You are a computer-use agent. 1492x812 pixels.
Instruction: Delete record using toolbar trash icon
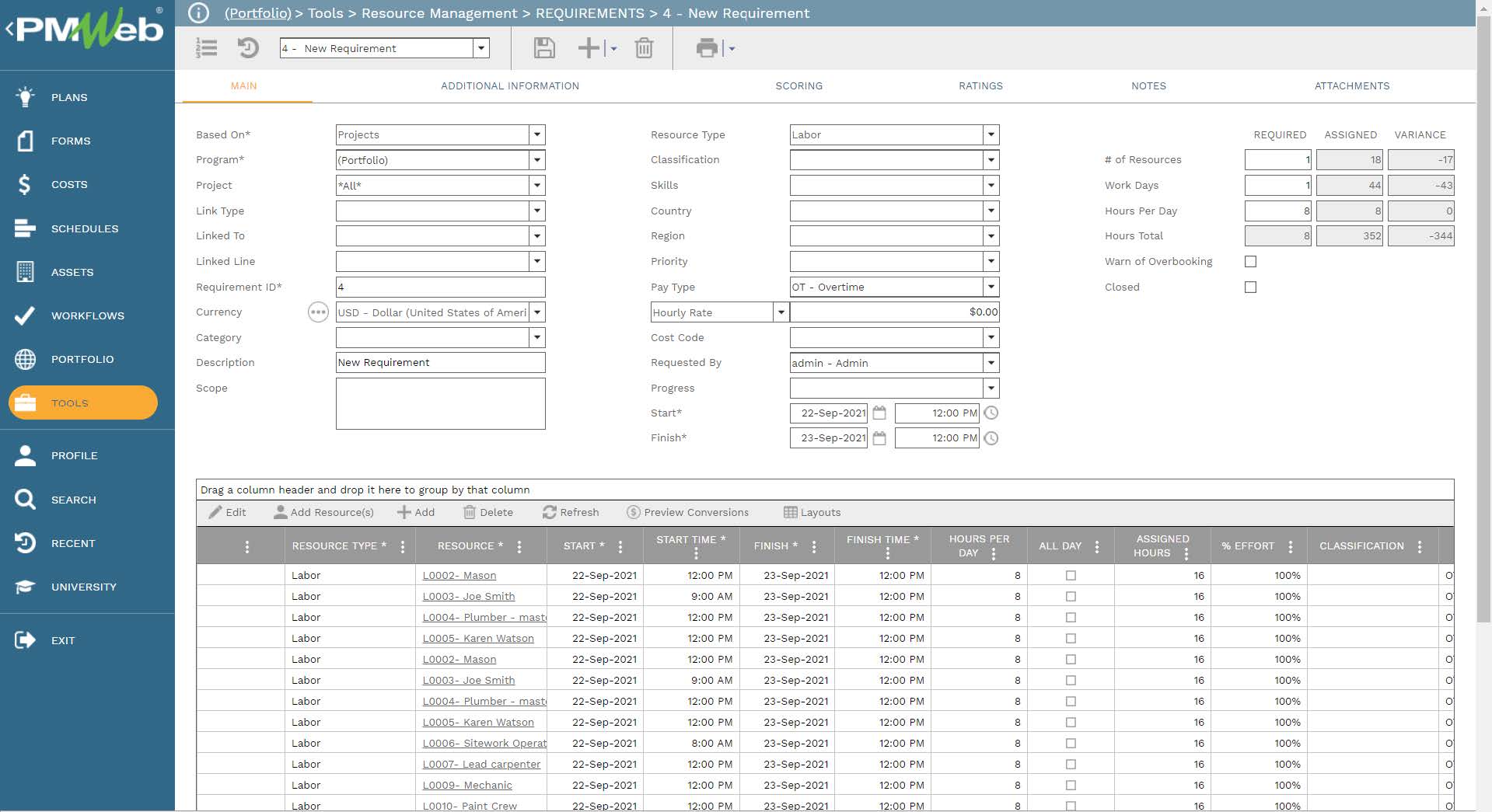tap(644, 48)
